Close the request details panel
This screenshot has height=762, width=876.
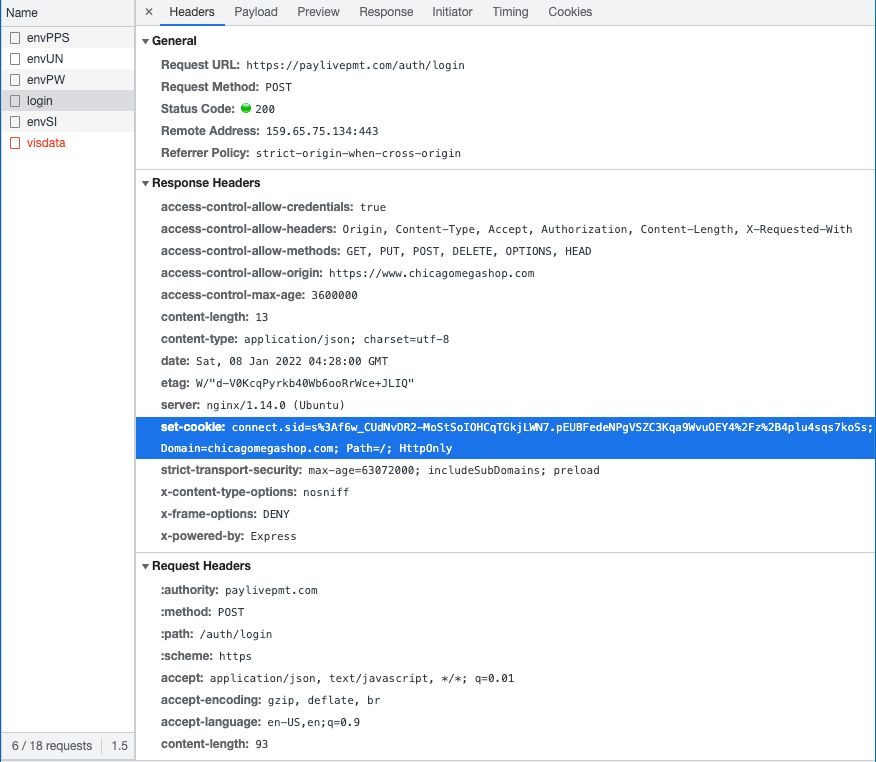[x=149, y=12]
